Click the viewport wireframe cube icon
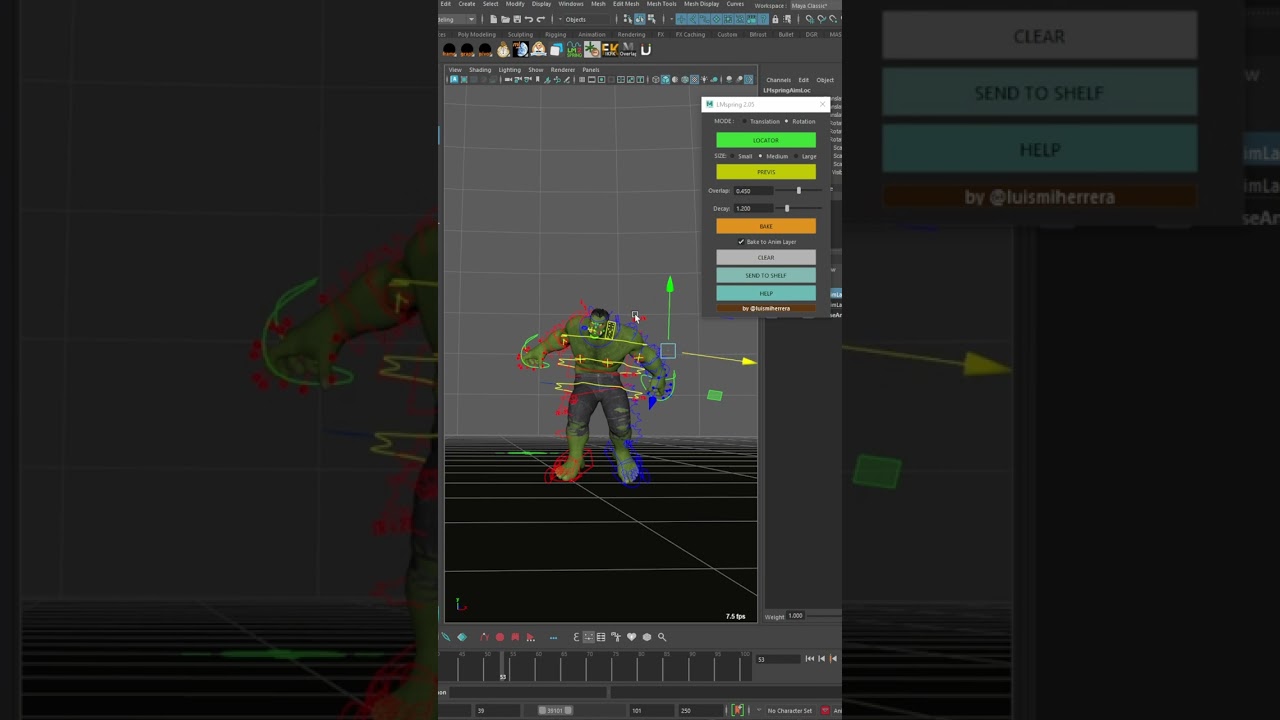The image size is (1280, 720). click(x=655, y=80)
